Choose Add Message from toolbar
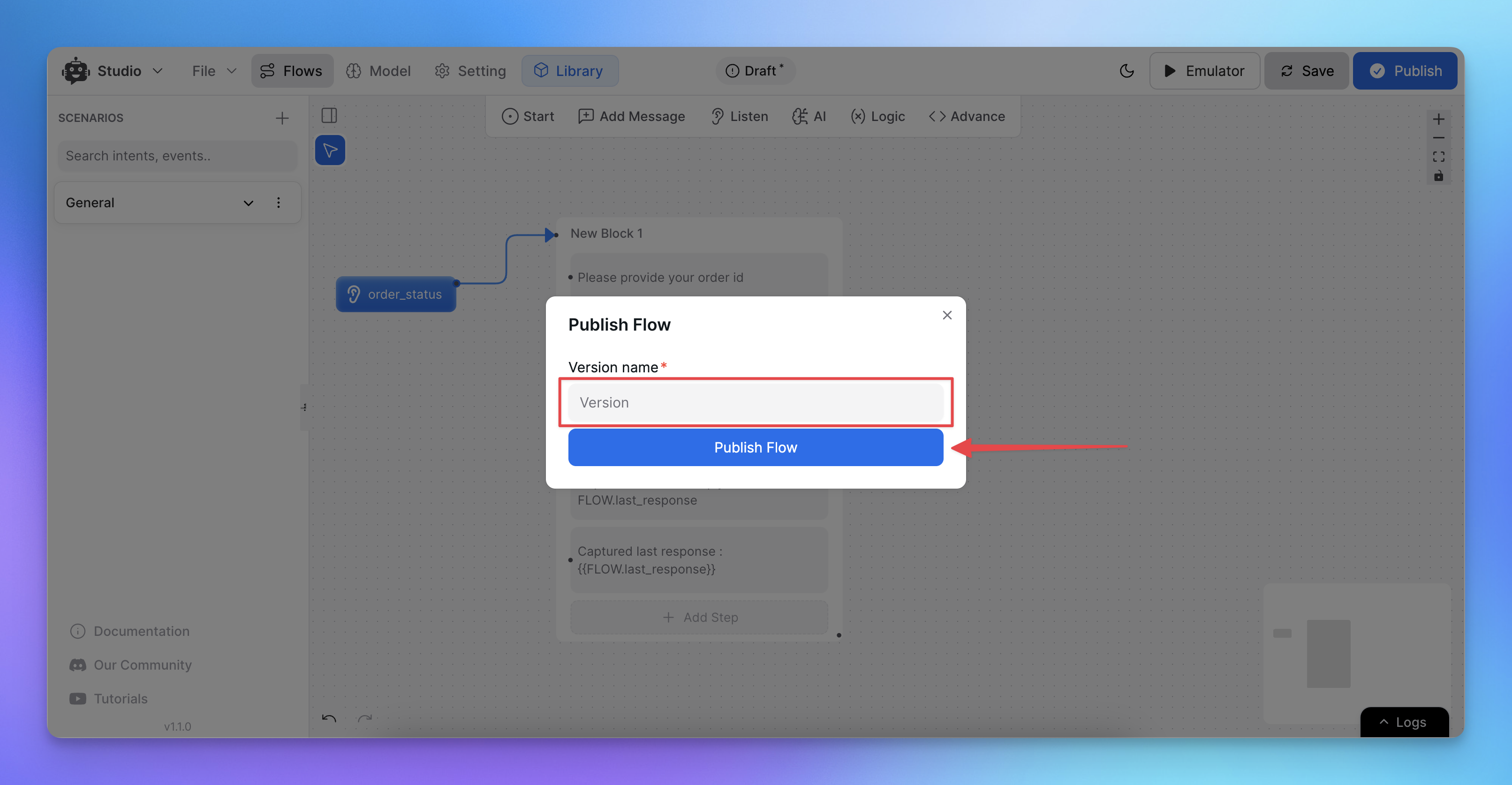1512x785 pixels. (632, 116)
